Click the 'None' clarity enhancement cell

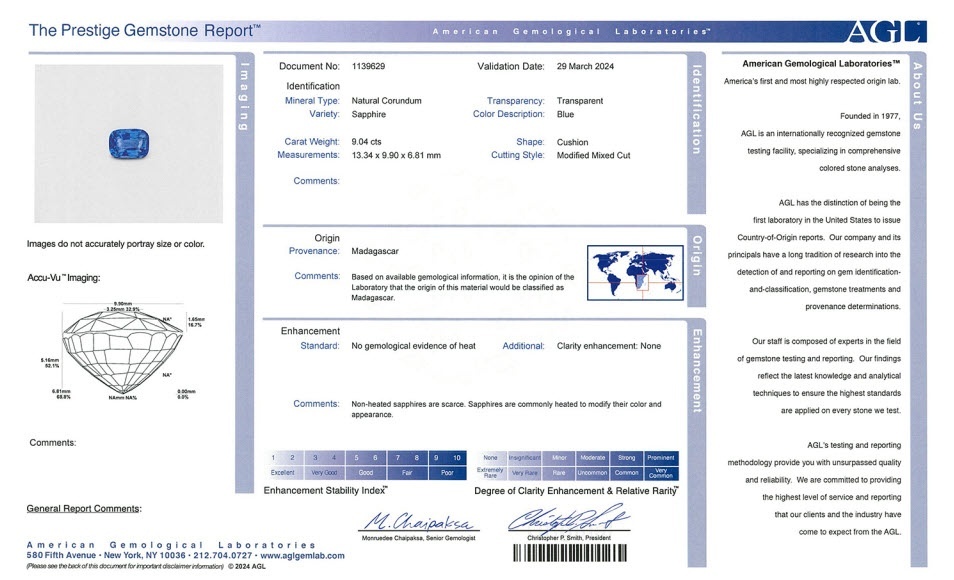coord(491,457)
